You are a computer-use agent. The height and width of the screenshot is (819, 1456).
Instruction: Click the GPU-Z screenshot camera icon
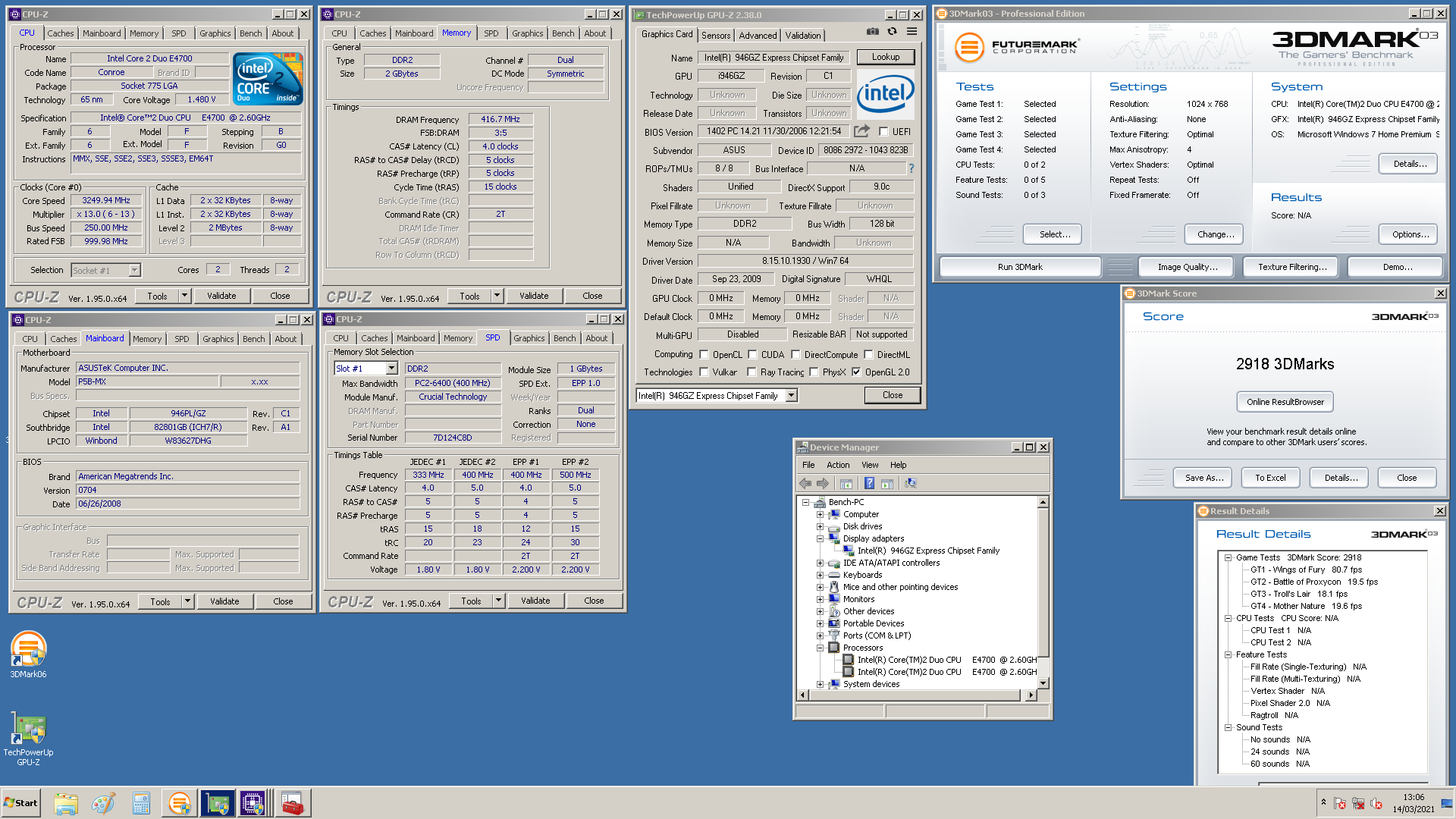click(873, 32)
